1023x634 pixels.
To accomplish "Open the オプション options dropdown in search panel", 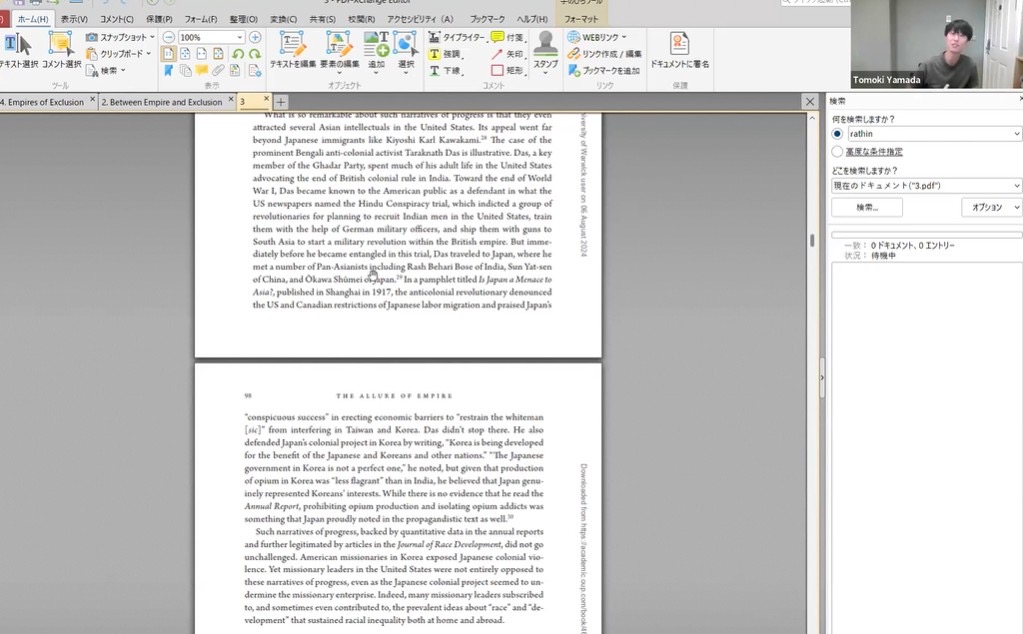I will coord(992,207).
